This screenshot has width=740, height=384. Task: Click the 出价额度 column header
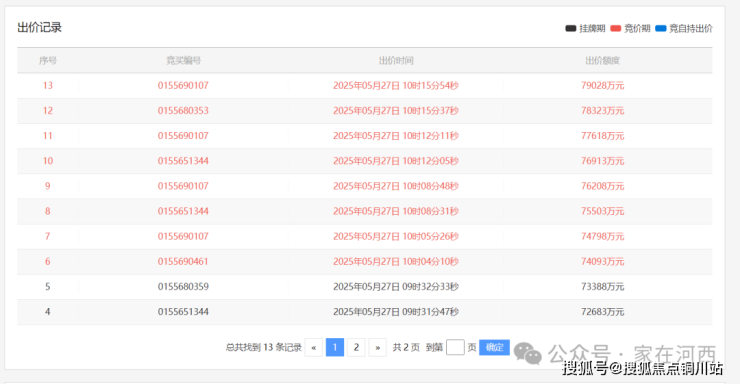coord(602,60)
